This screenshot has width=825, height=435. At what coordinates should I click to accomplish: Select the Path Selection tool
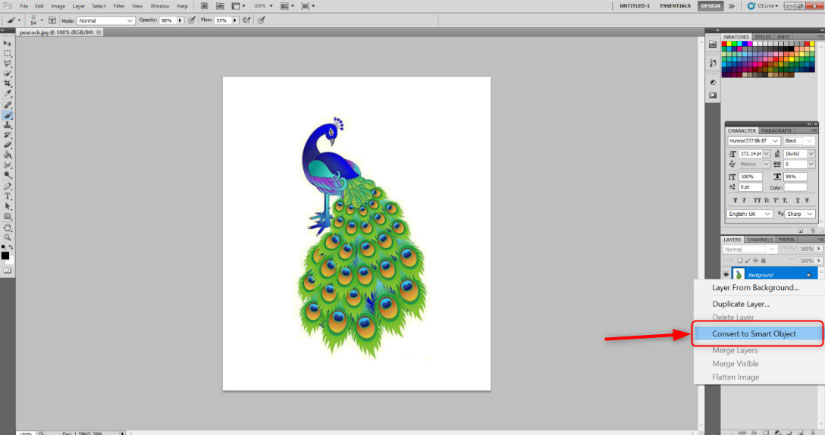tap(7, 206)
